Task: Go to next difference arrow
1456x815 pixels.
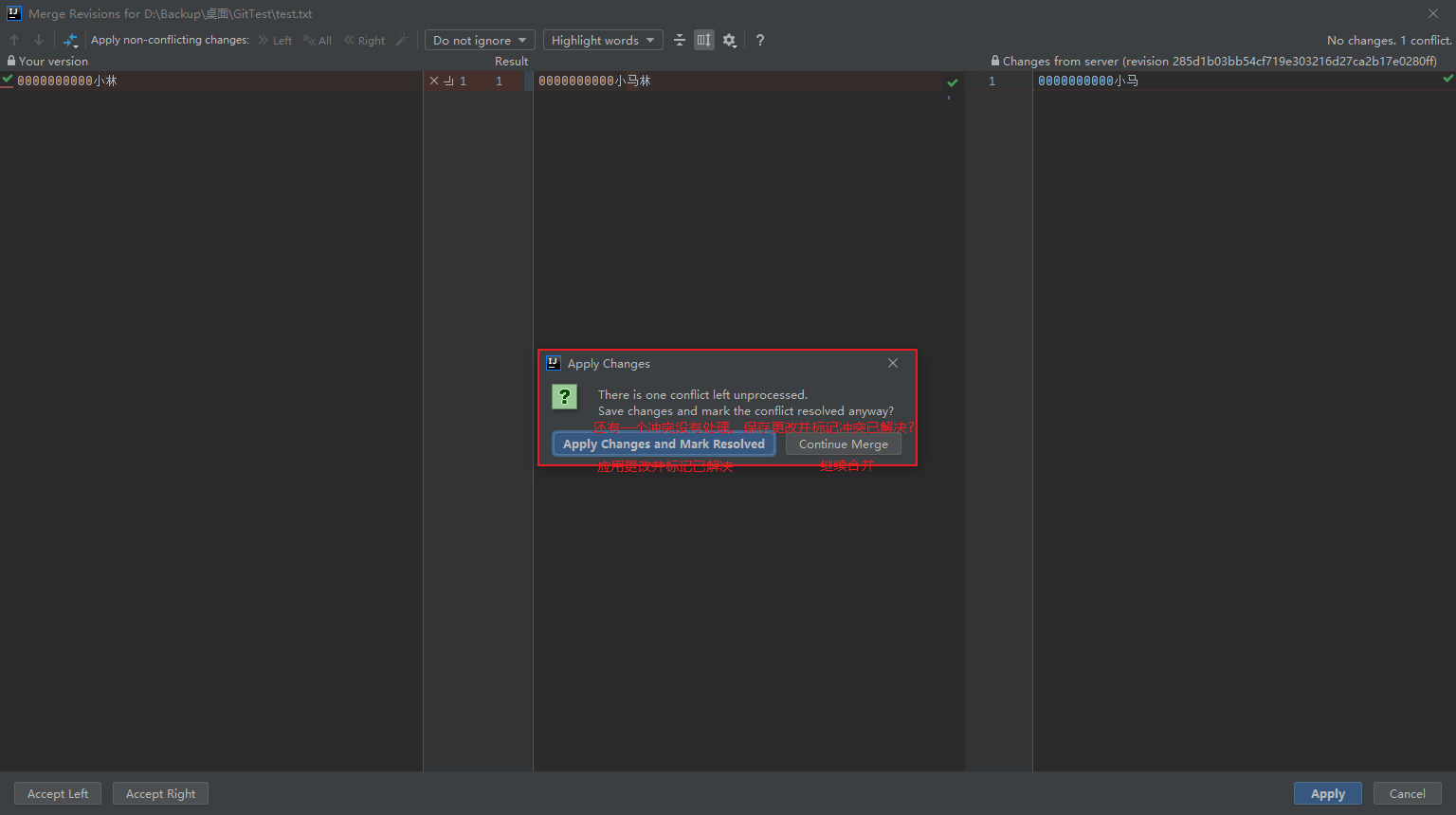Action: [x=38, y=40]
